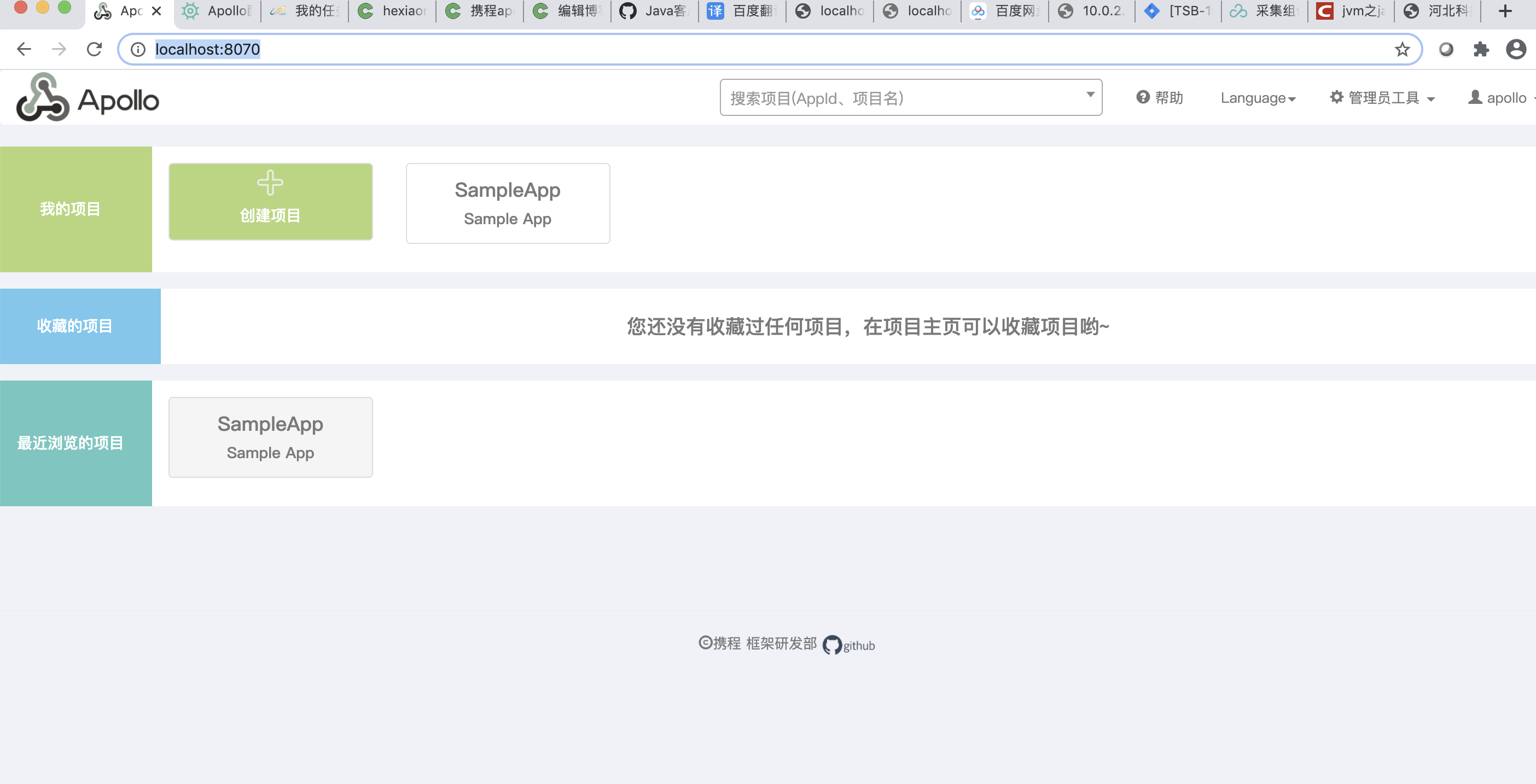Click the project search box
This screenshot has height=784, width=1536.
point(911,98)
